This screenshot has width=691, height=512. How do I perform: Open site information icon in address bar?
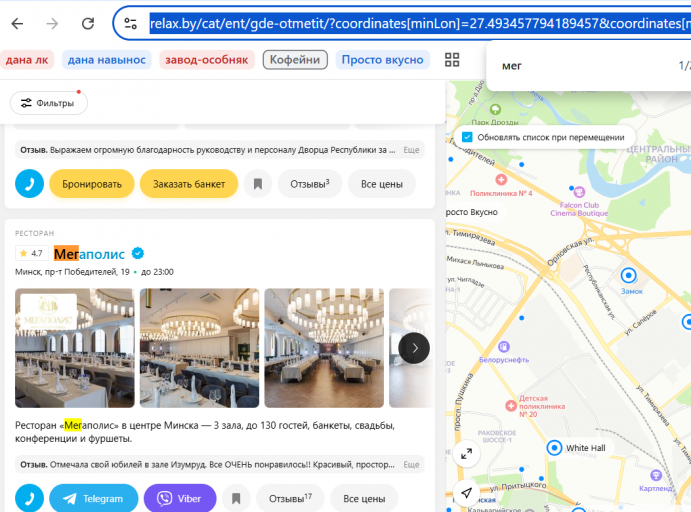pos(130,23)
